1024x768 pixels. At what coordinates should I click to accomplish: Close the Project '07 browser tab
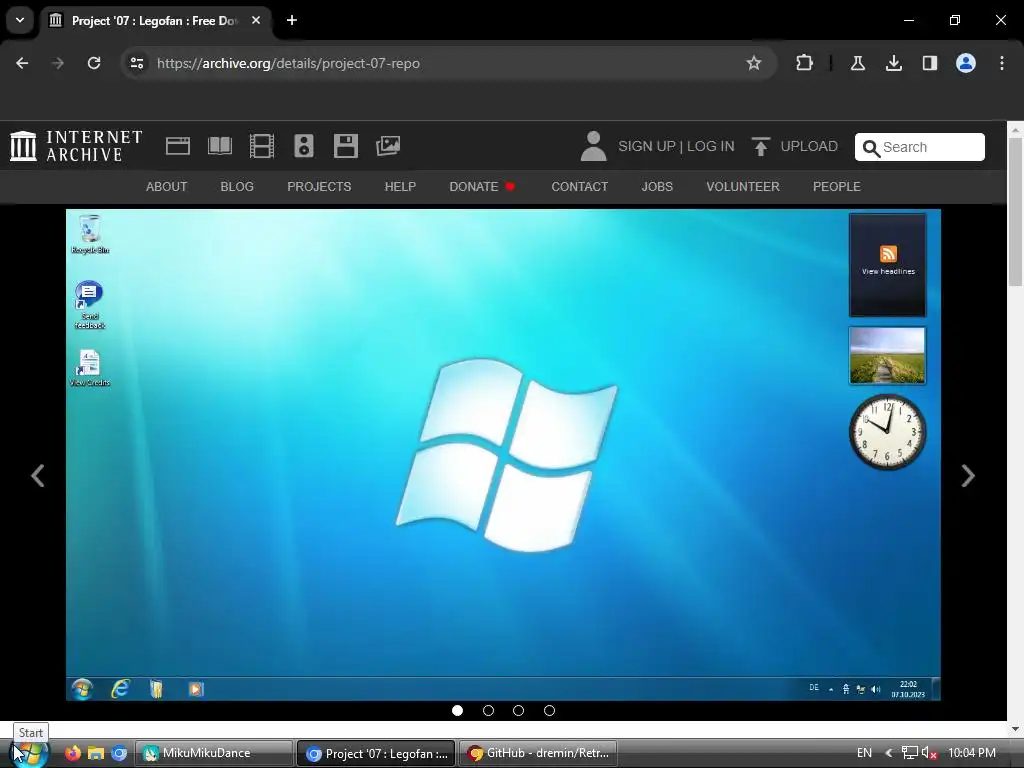[256, 20]
